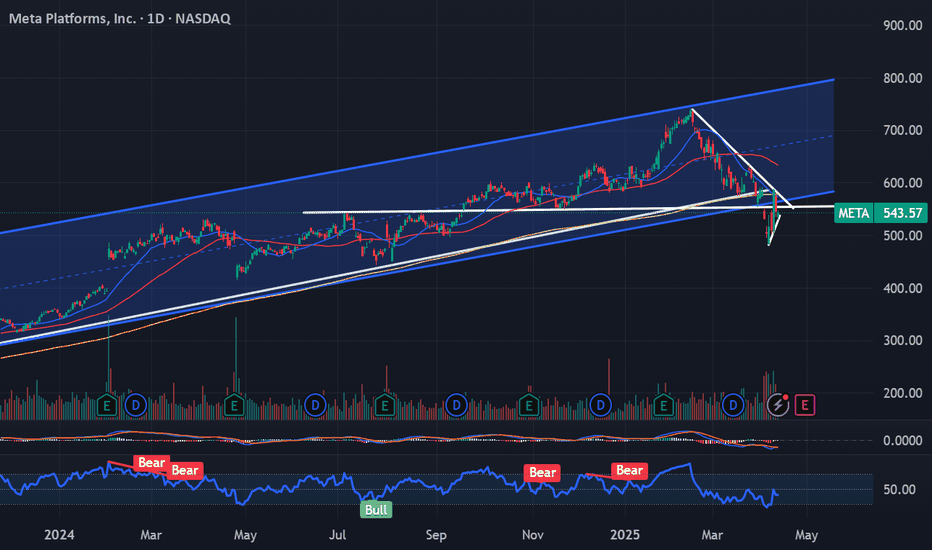Click the 400.00 price axis label
Image resolution: width=932 pixels, height=550 pixels.
[902, 288]
